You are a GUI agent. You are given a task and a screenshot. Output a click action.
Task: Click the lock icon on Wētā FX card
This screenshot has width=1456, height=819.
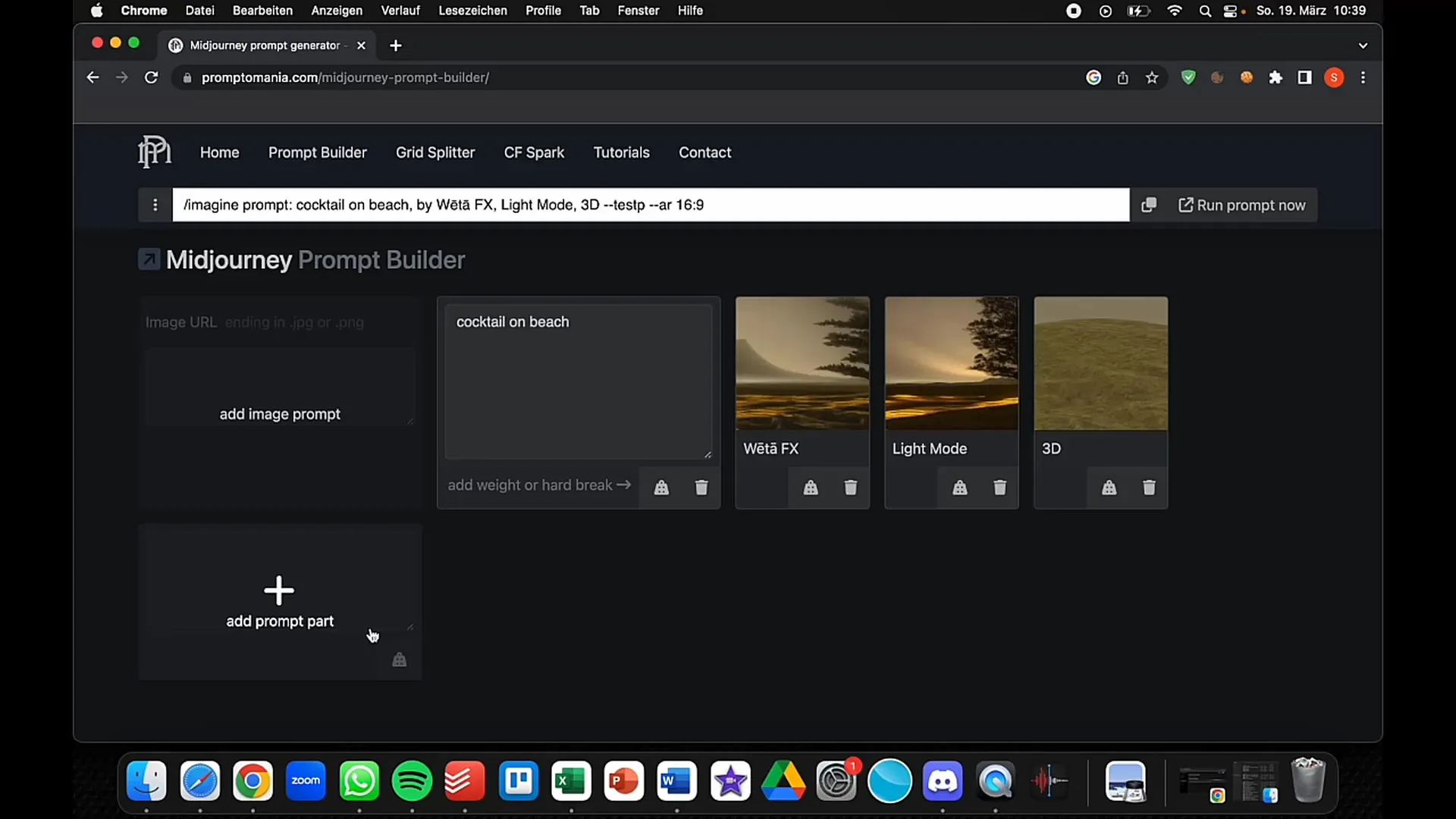[810, 487]
